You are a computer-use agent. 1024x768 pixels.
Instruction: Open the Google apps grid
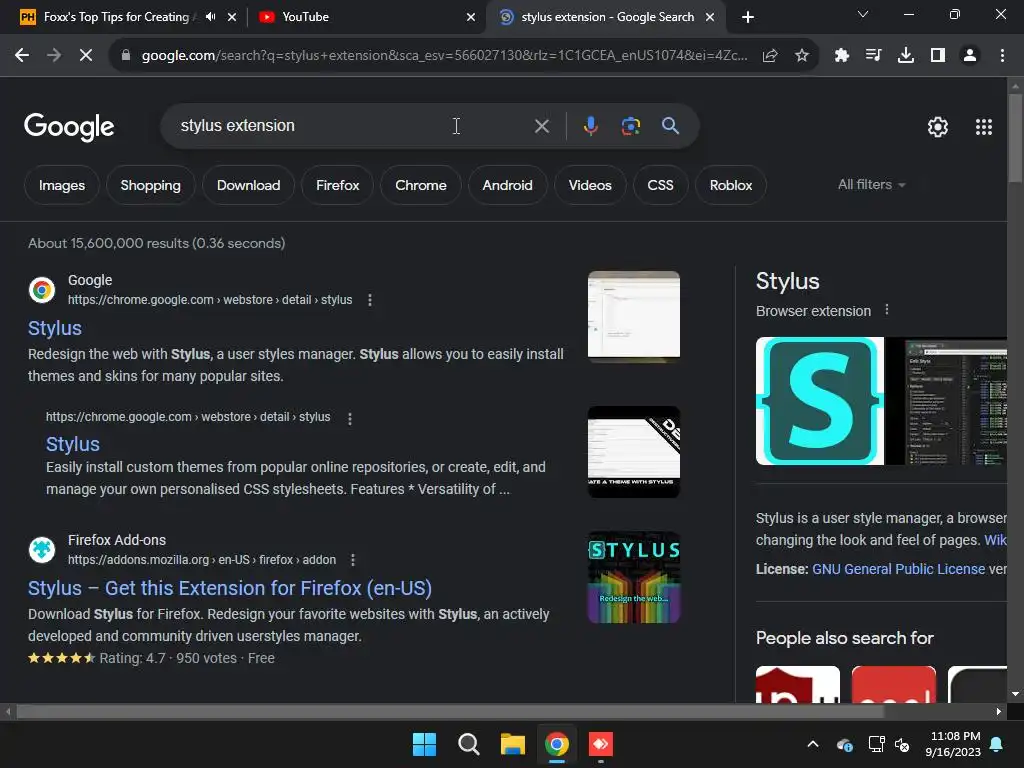[984, 127]
